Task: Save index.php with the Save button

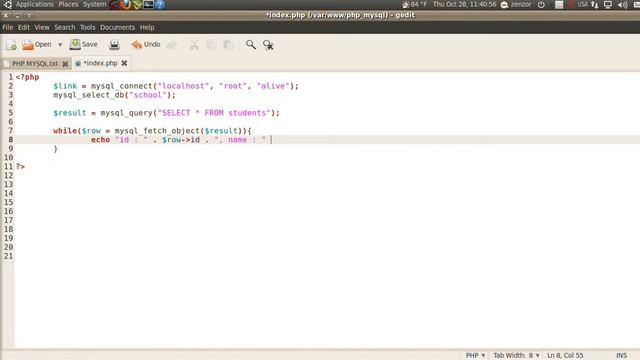Action: coord(84,44)
